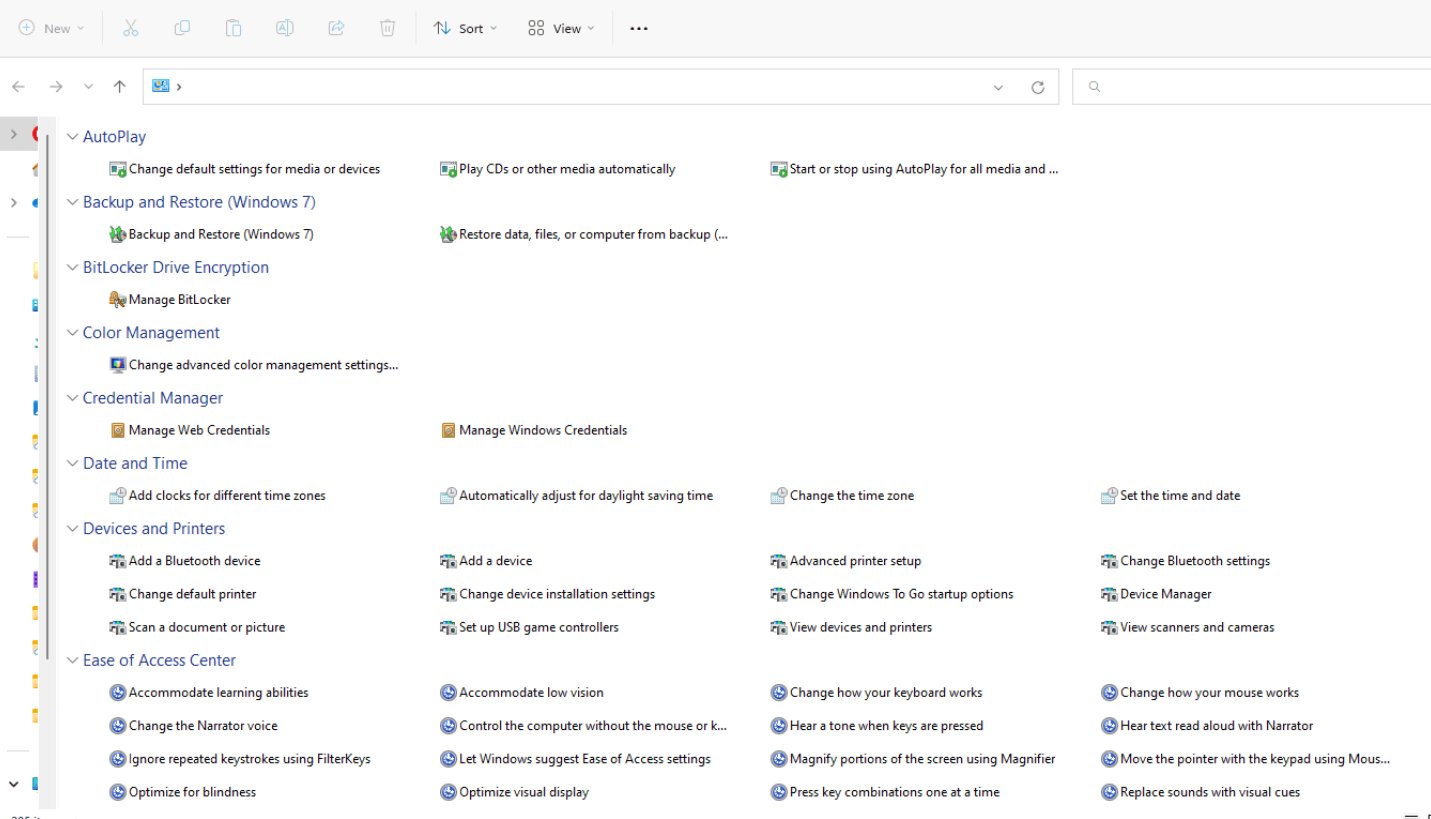Click the Paste icon in the toolbar
The height and width of the screenshot is (819, 1431).
233,27
